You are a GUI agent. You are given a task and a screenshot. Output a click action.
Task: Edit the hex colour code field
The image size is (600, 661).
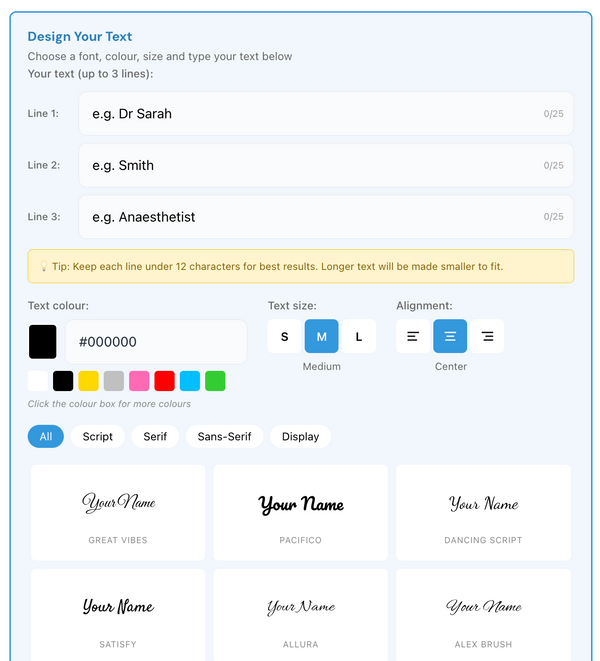[x=155, y=342]
